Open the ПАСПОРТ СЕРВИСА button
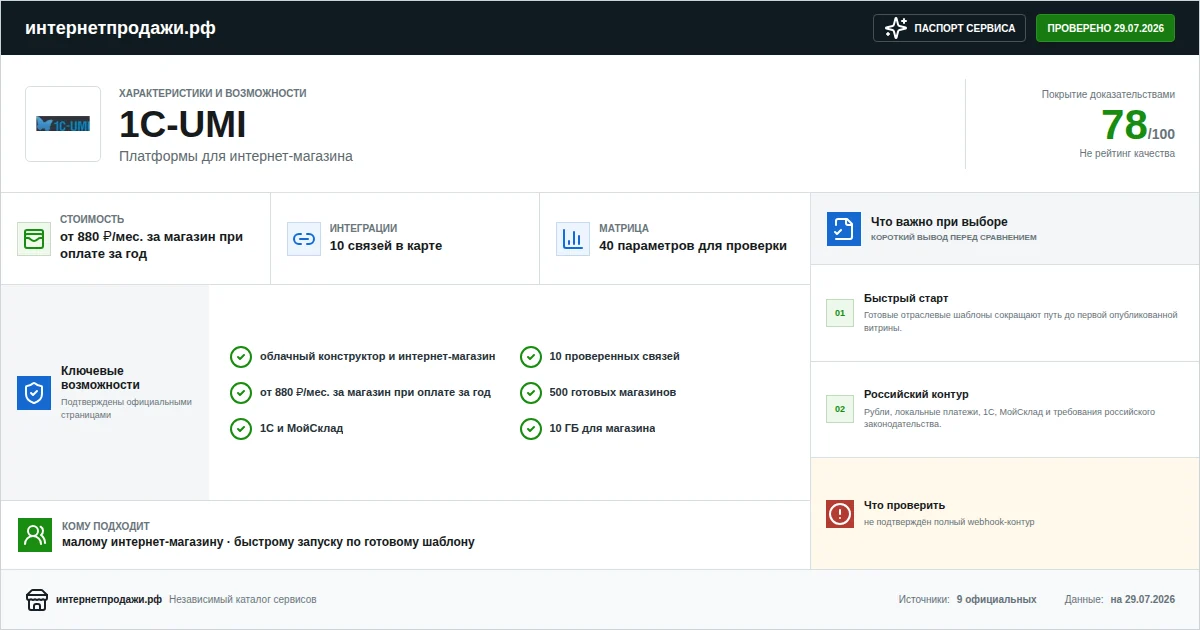1200x630 pixels. 950,28
